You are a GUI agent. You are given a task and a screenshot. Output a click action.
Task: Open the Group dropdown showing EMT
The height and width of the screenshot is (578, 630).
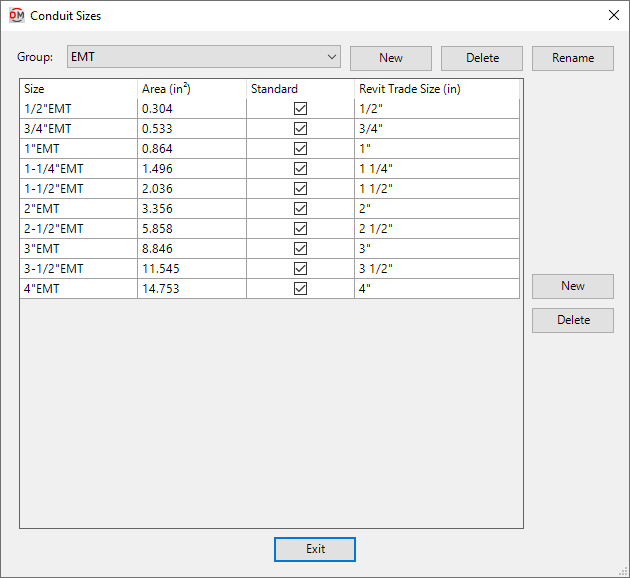pyautogui.click(x=204, y=57)
